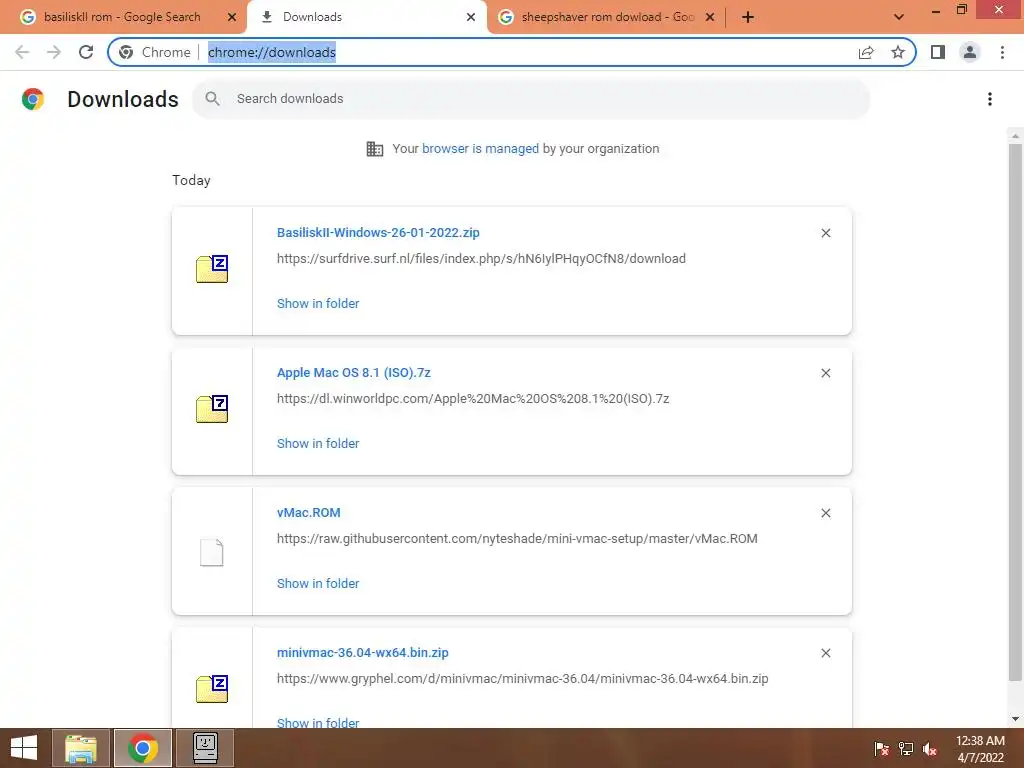This screenshot has width=1024, height=768.
Task: Share this page via the share icon
Action: point(866,52)
